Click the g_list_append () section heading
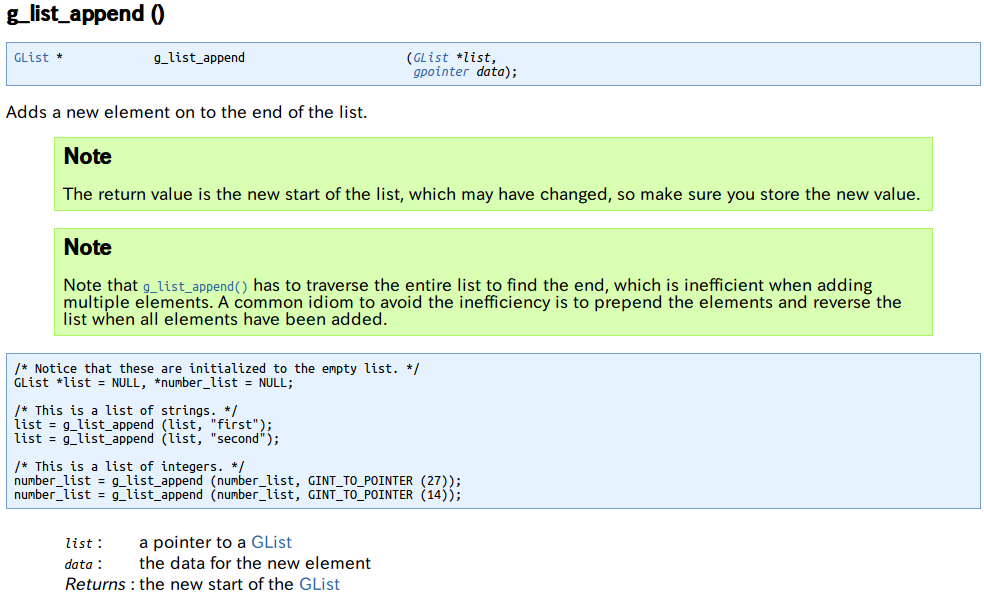This screenshot has height=595, width=984. [x=86, y=15]
